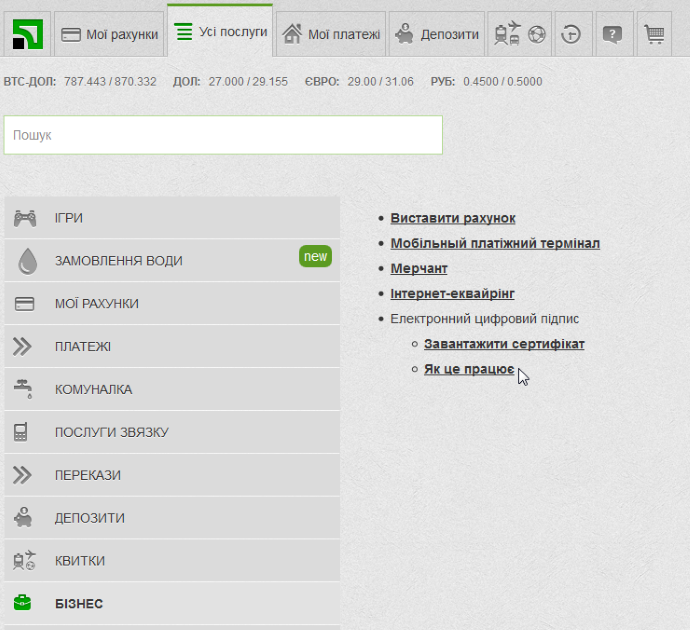This screenshot has height=630, width=690.
Task: Go to the Депозити tab
Action: point(437,35)
